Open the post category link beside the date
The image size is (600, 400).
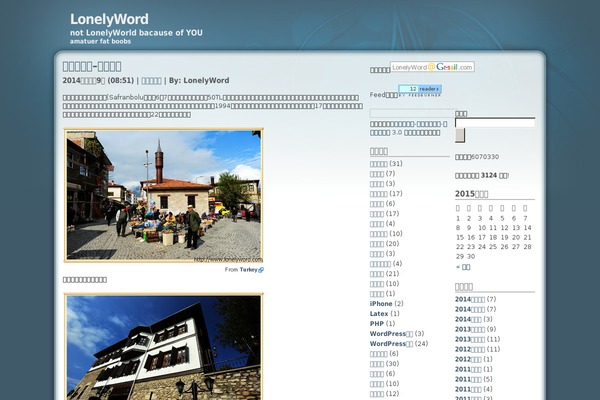pyautogui.click(x=152, y=81)
